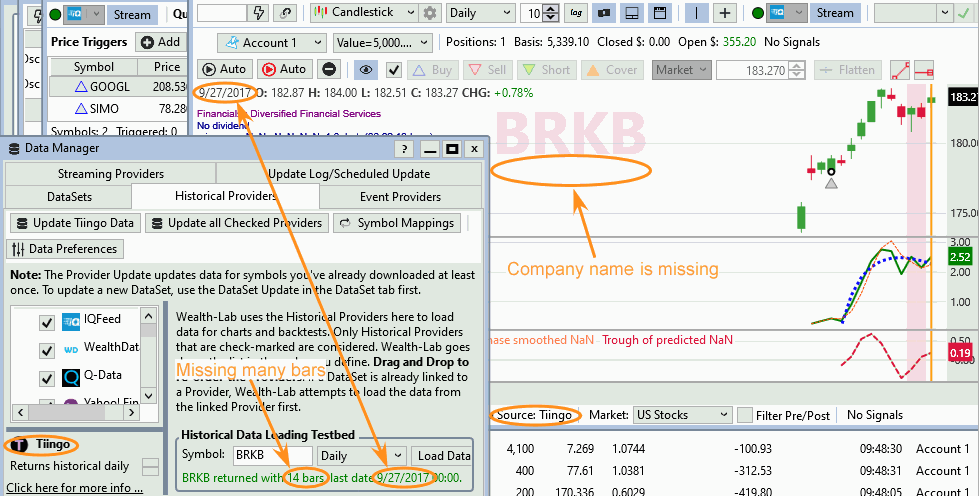Open the Event Providers tab
This screenshot has width=979, height=496.
pos(400,196)
